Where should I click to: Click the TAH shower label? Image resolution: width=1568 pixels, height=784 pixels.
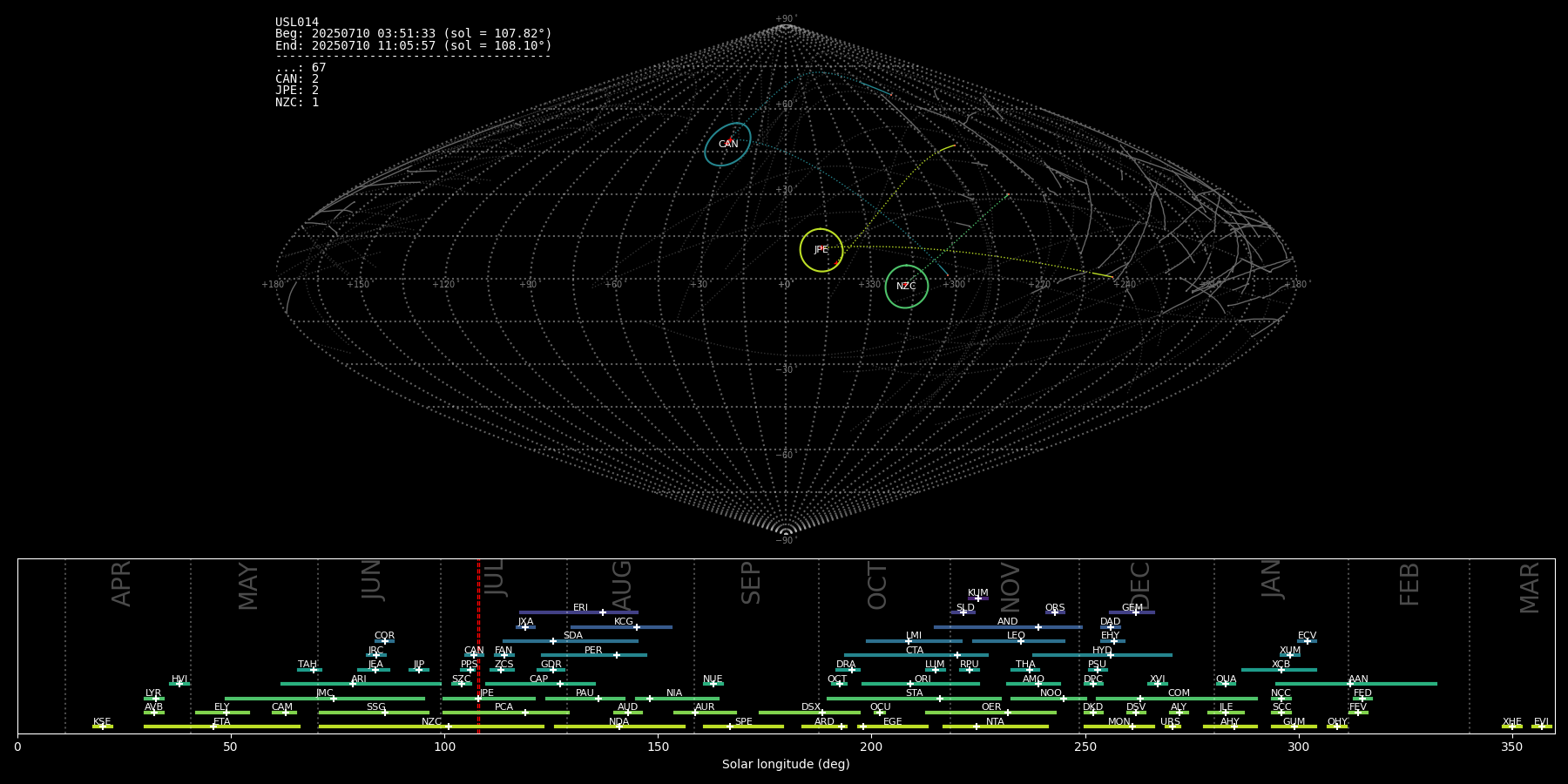(x=308, y=665)
